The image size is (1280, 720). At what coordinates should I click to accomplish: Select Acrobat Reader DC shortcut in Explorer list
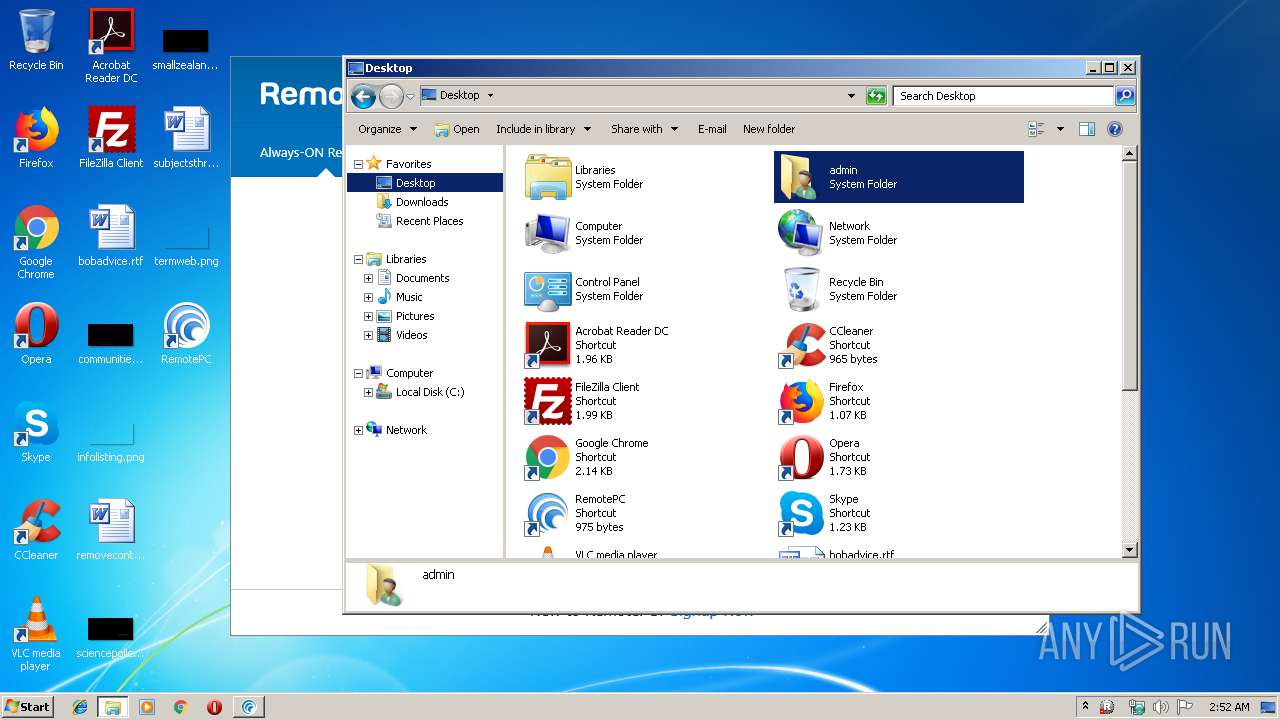click(x=547, y=345)
